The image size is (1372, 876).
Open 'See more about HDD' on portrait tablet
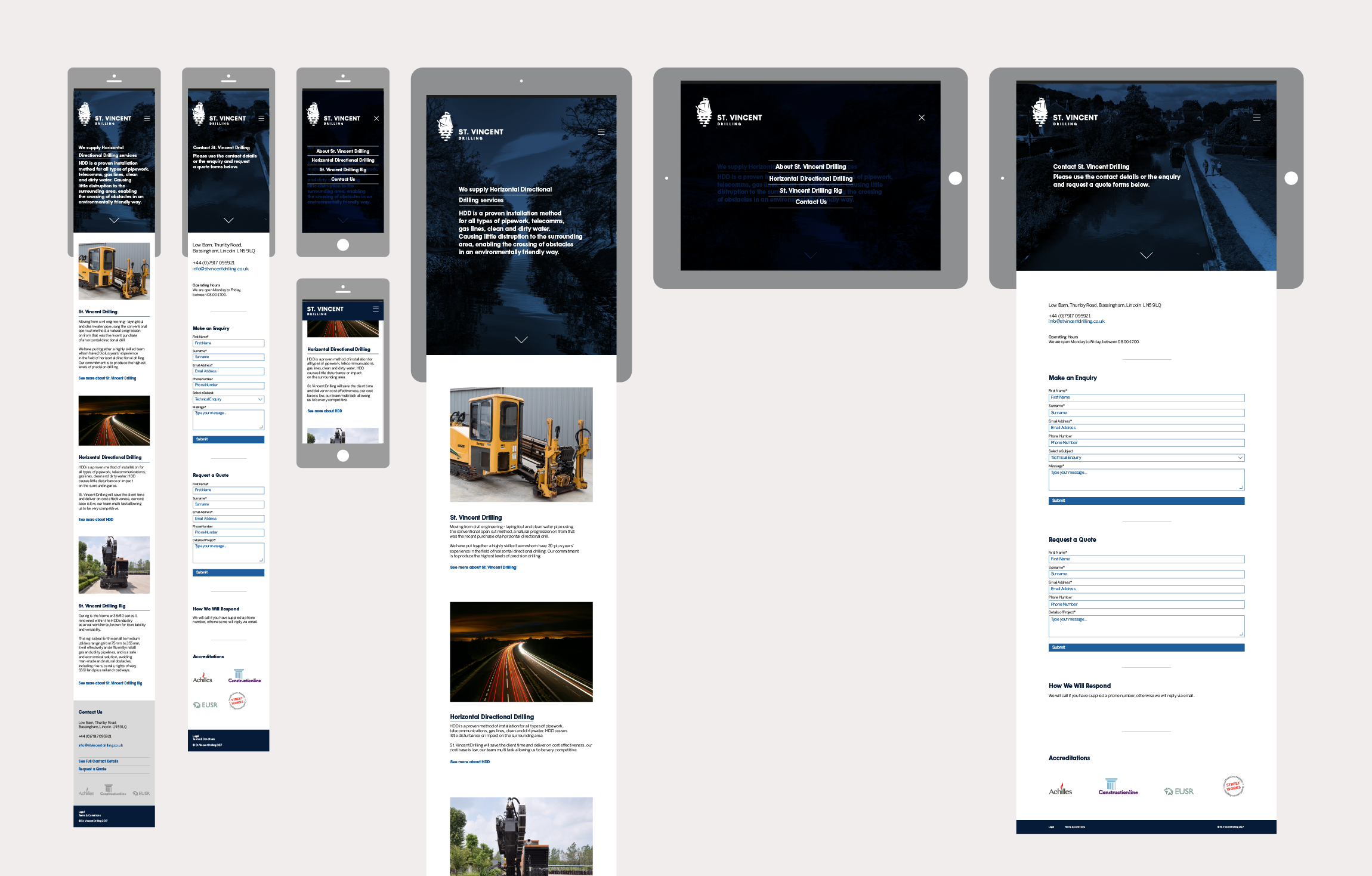click(x=470, y=762)
